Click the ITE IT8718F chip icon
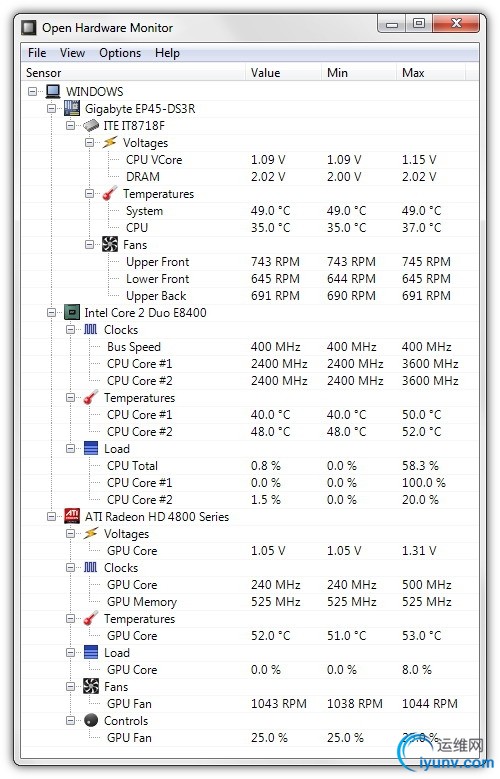This screenshot has width=500, height=779. pos(91,126)
